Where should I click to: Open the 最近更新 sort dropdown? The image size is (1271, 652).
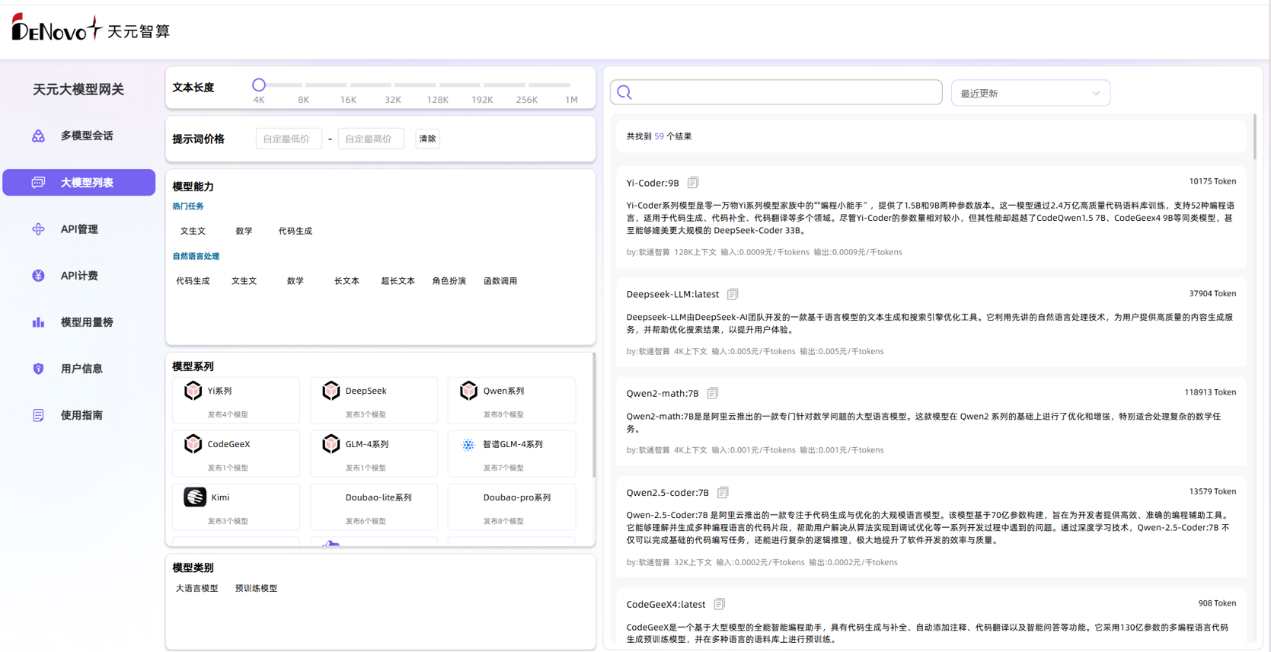1030,91
